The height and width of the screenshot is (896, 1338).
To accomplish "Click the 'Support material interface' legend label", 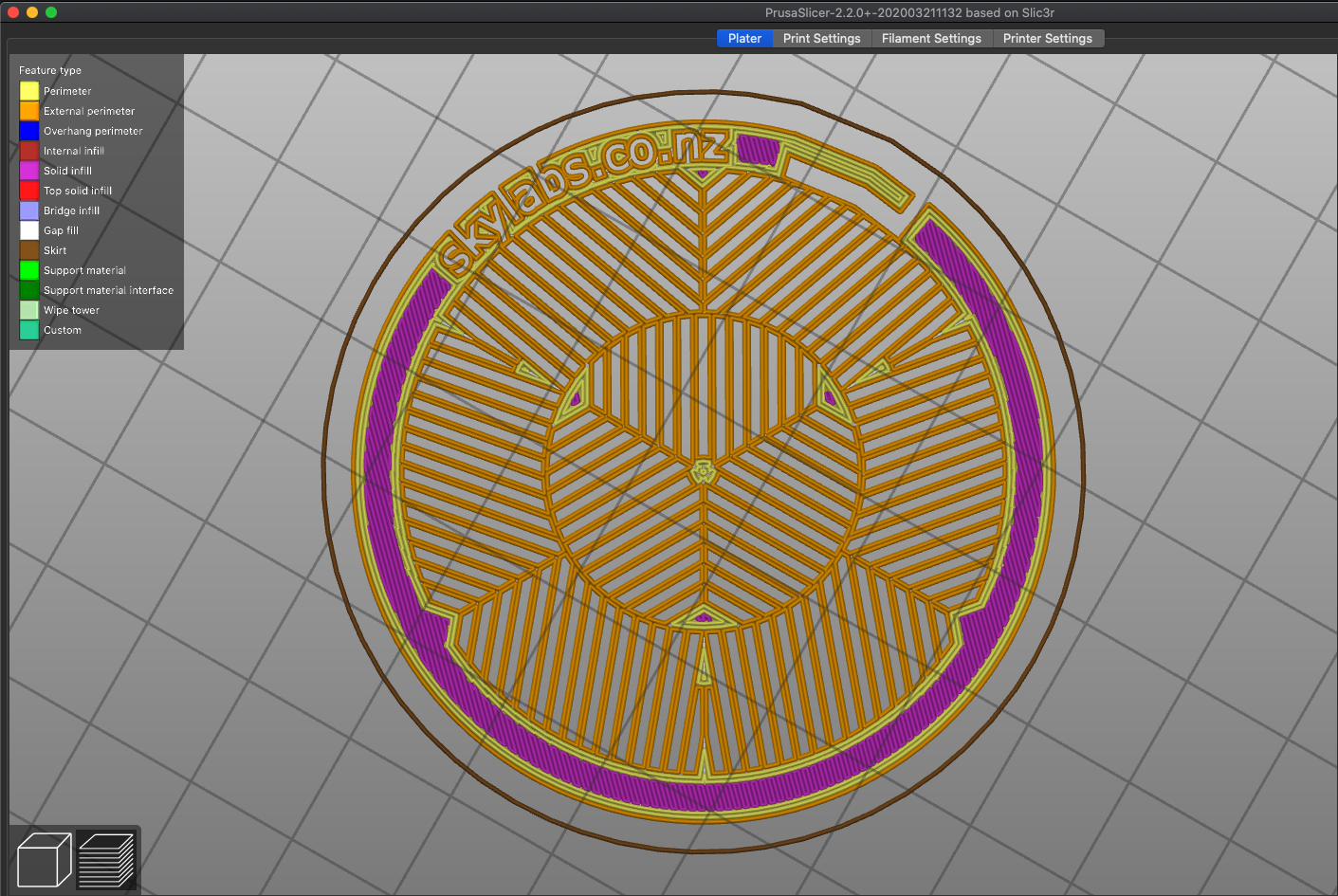I will (x=108, y=290).
